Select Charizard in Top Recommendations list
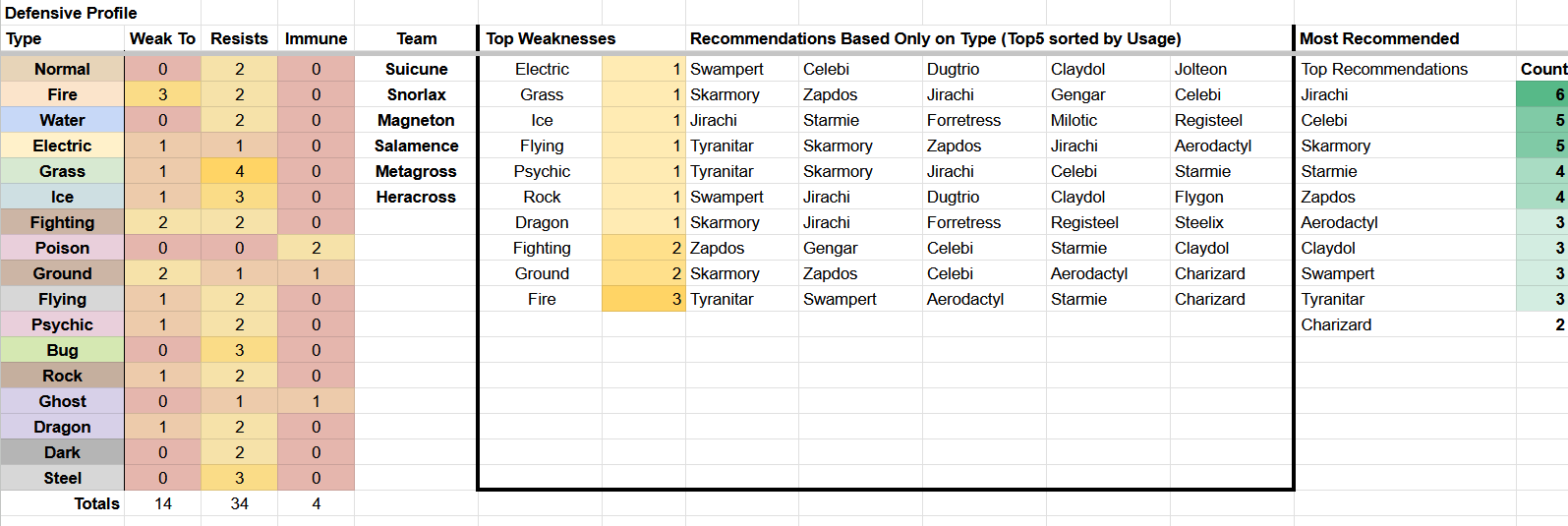Screen dimensions: 1568x526 [x=1336, y=324]
